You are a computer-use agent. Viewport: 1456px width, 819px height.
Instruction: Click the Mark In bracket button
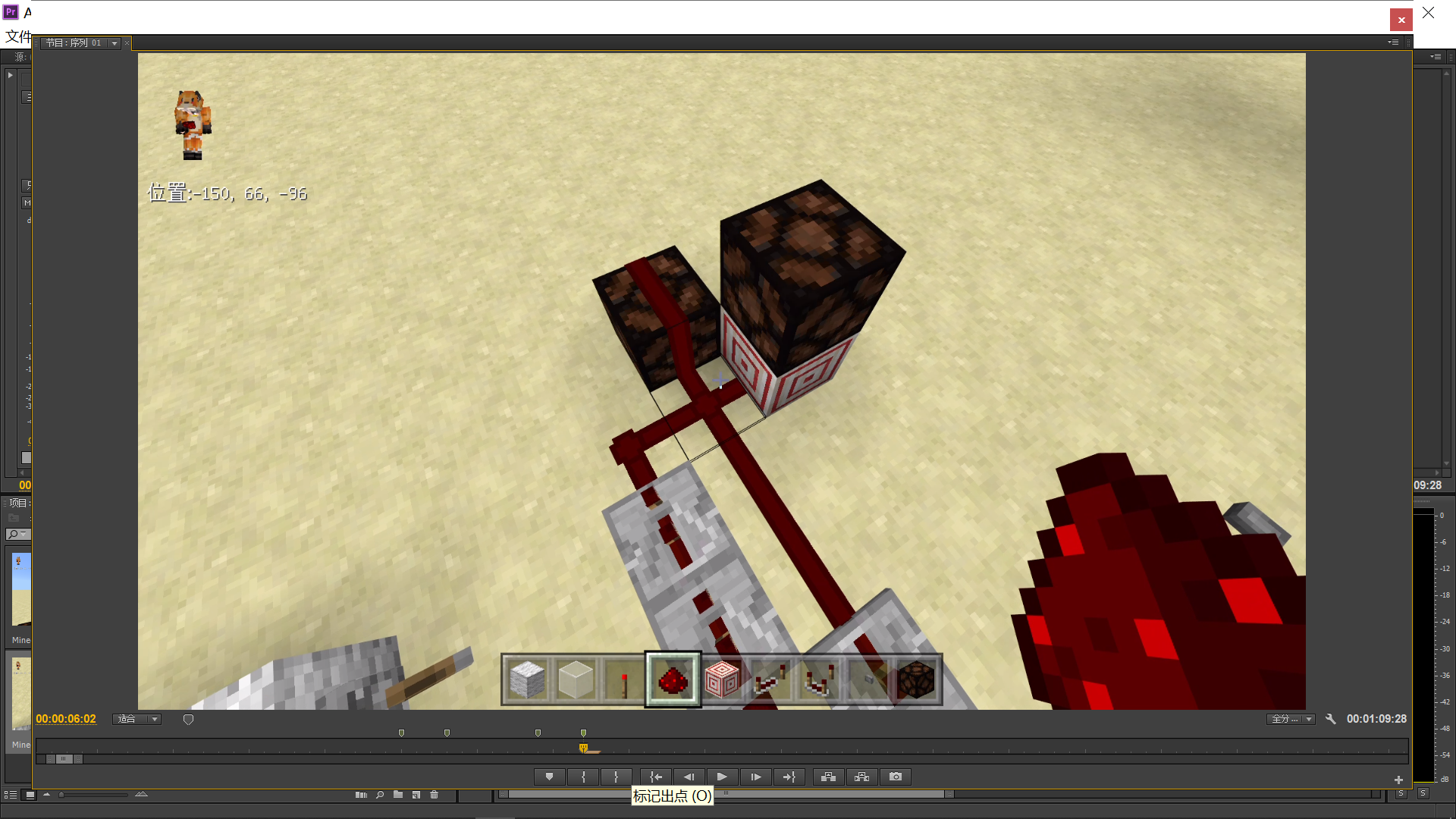(x=583, y=777)
